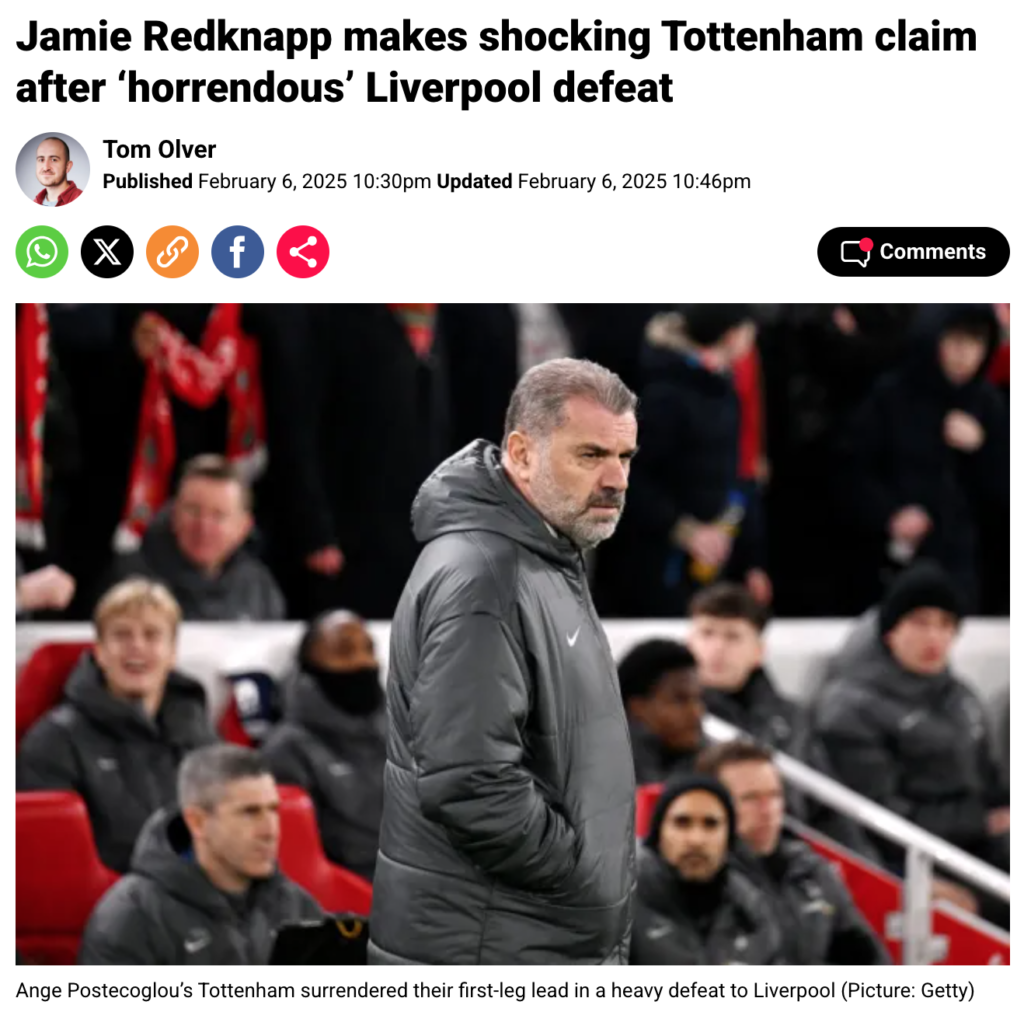
Task: Click the image caption about Tottenham
Action: [x=495, y=990]
